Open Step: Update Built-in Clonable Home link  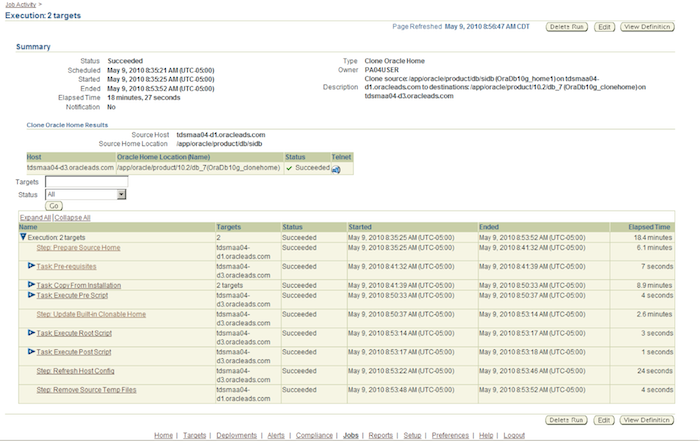(91, 314)
